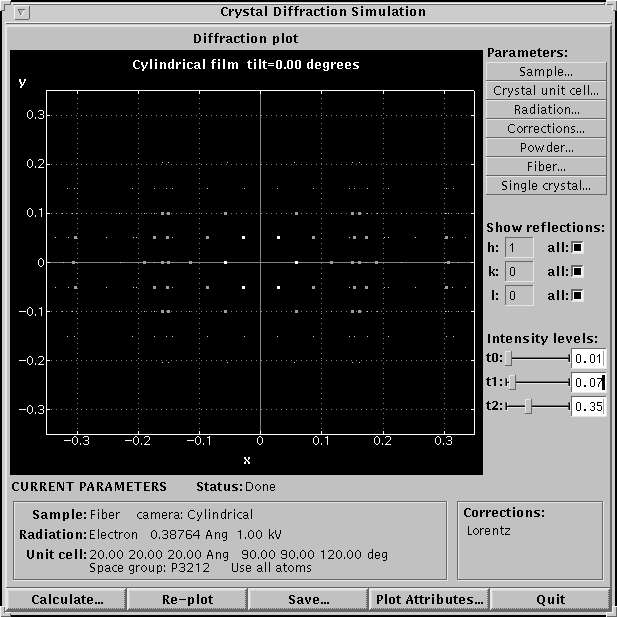Viewport: 617px width, 617px height.
Task: Click the h index input field
Action: 519,248
